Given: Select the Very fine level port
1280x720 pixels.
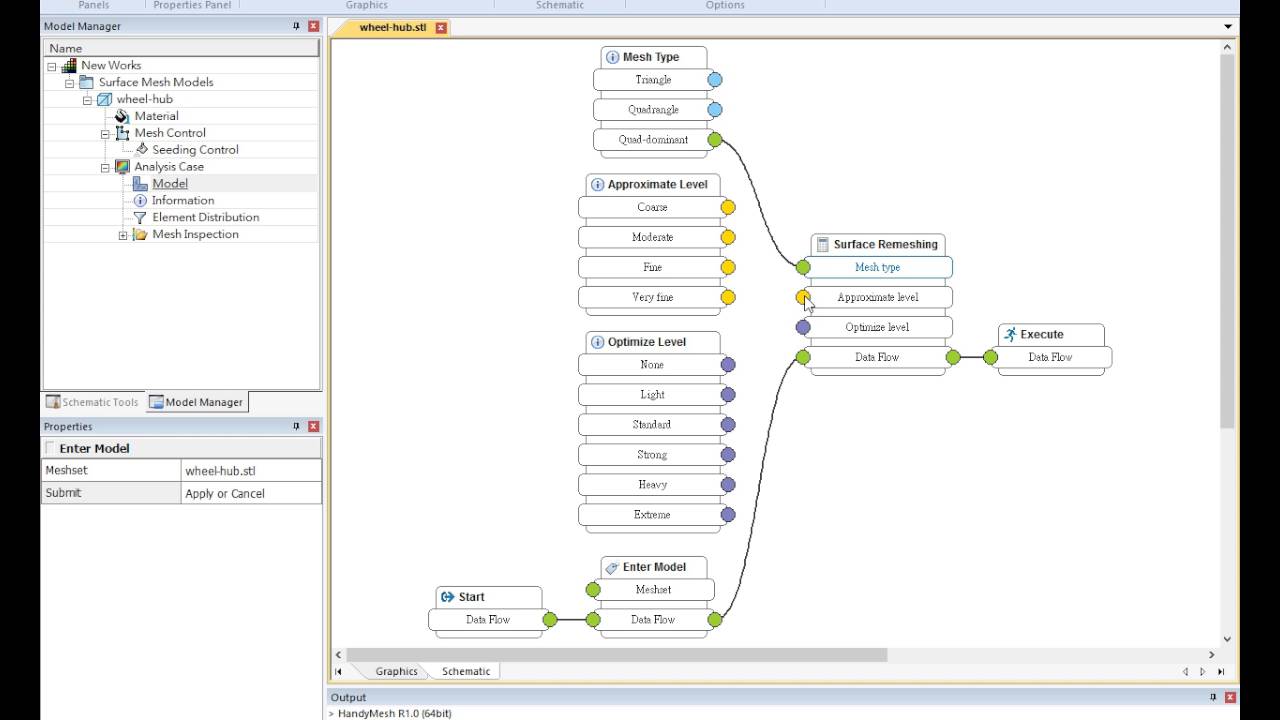Looking at the screenshot, I should [727, 297].
